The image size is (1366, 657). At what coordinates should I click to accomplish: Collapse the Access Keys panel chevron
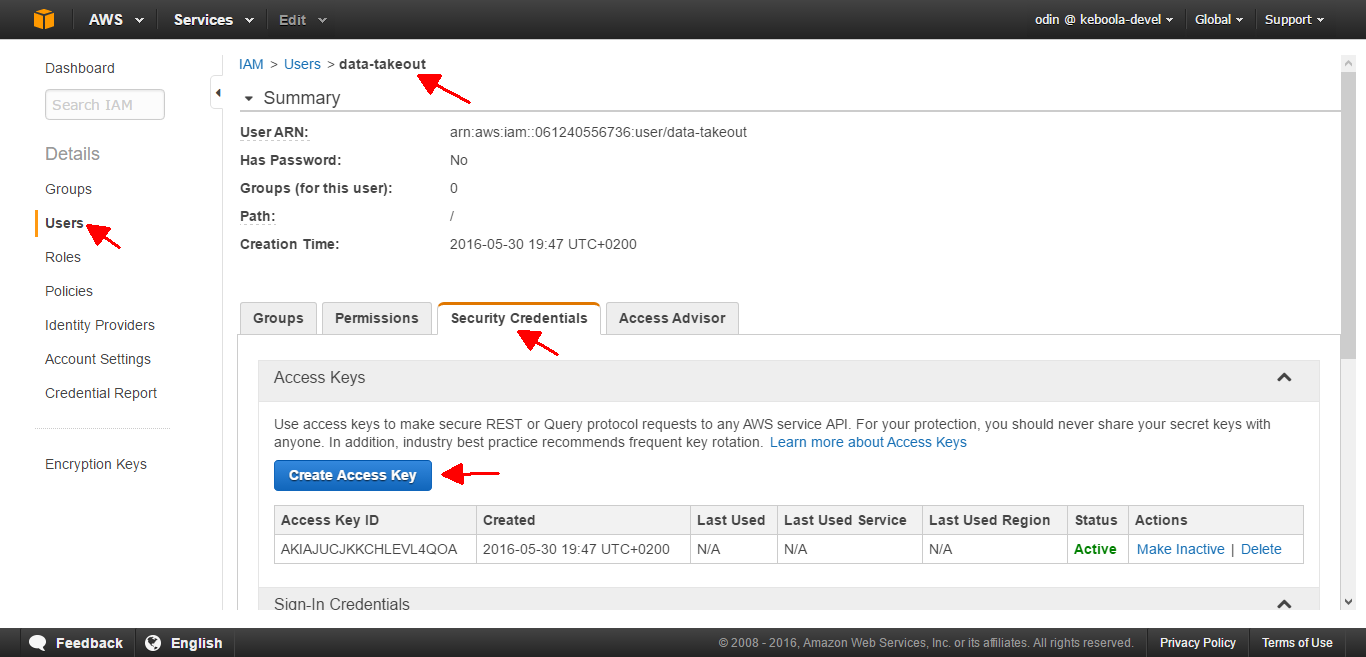(1284, 377)
